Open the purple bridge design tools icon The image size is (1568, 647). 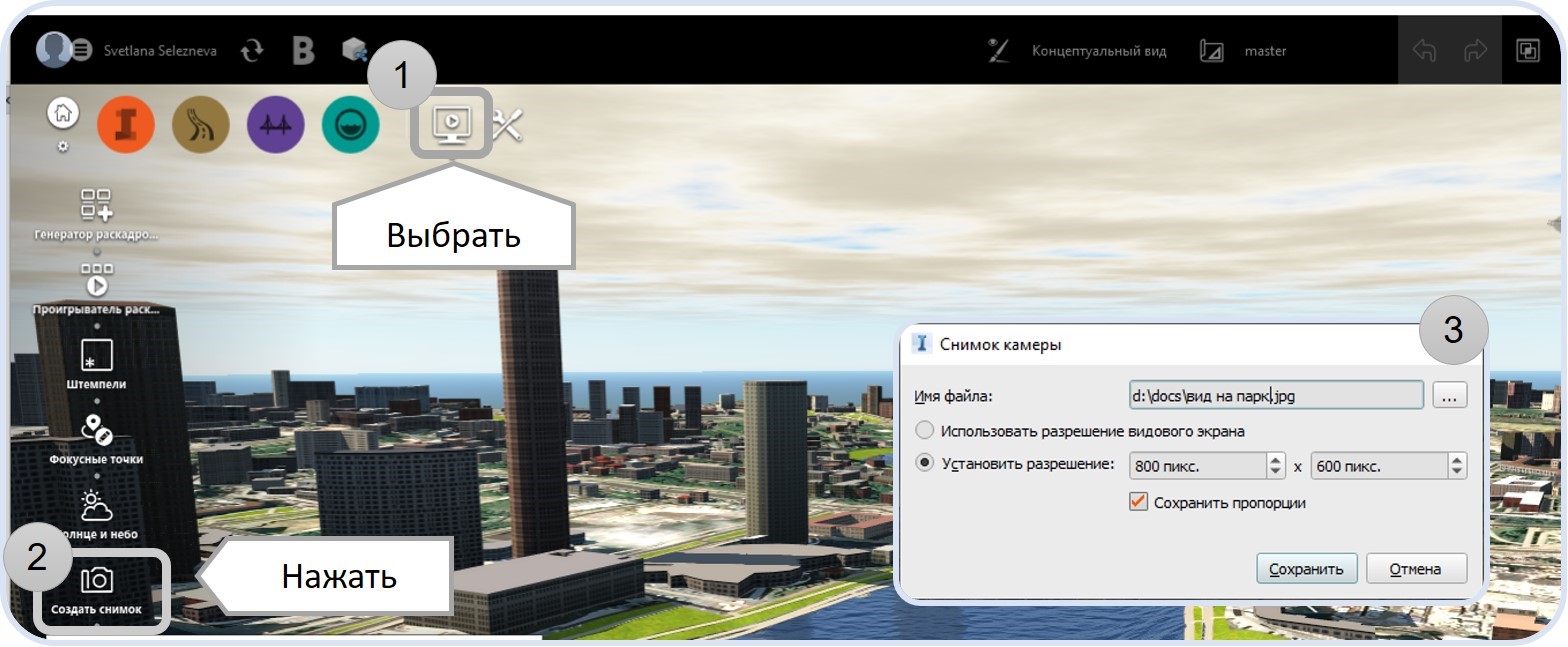coord(275,124)
